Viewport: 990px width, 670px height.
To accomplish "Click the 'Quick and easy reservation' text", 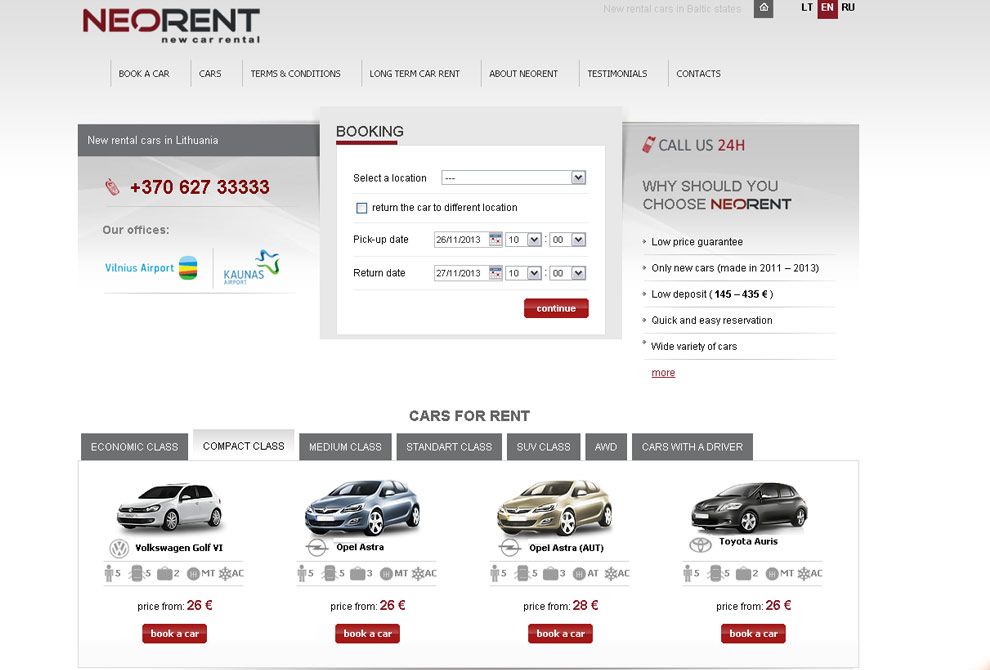I will (x=712, y=320).
